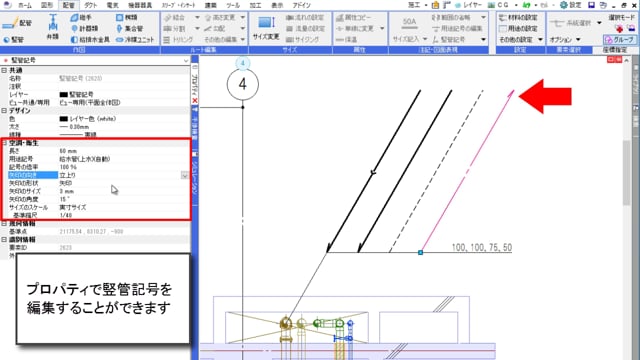
Task: Select the 継手 fittings tool
Action: (81, 18)
